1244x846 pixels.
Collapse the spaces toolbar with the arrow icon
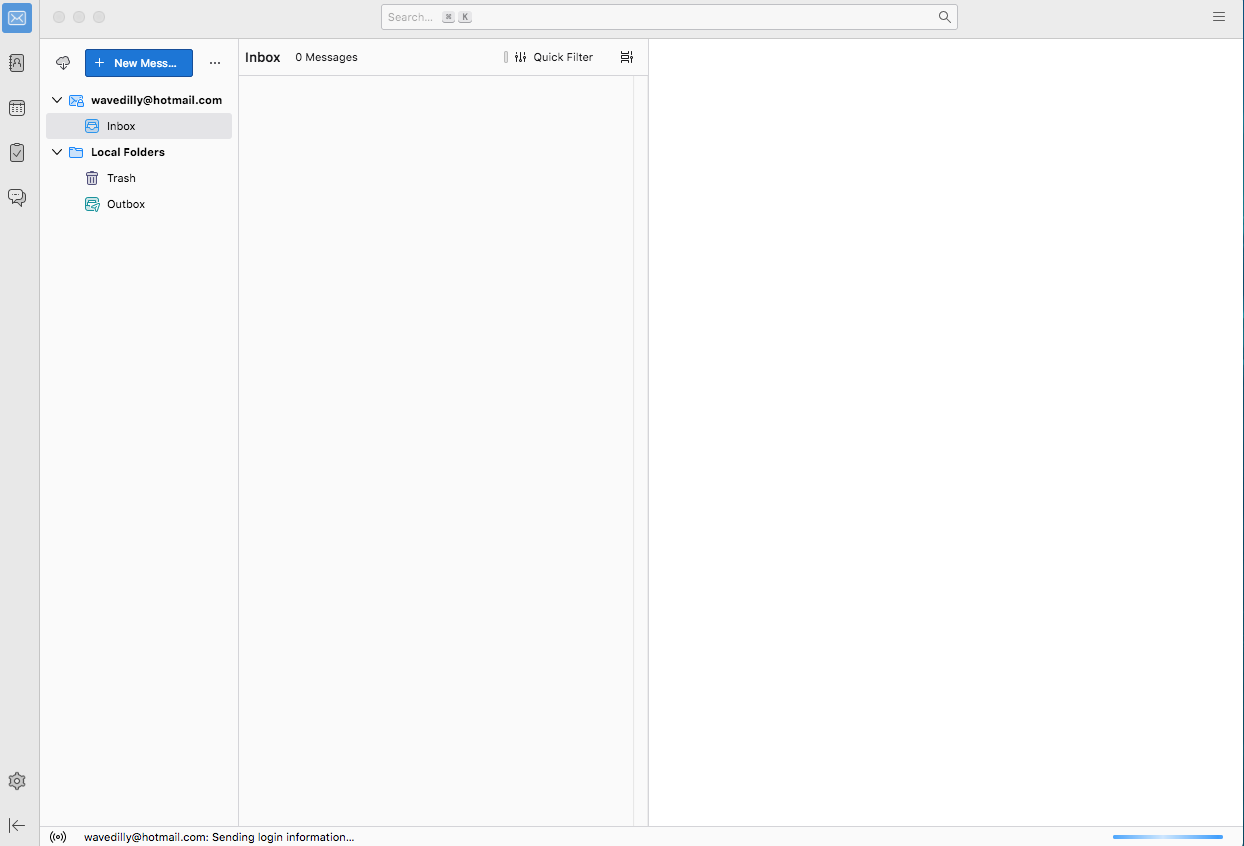17,825
